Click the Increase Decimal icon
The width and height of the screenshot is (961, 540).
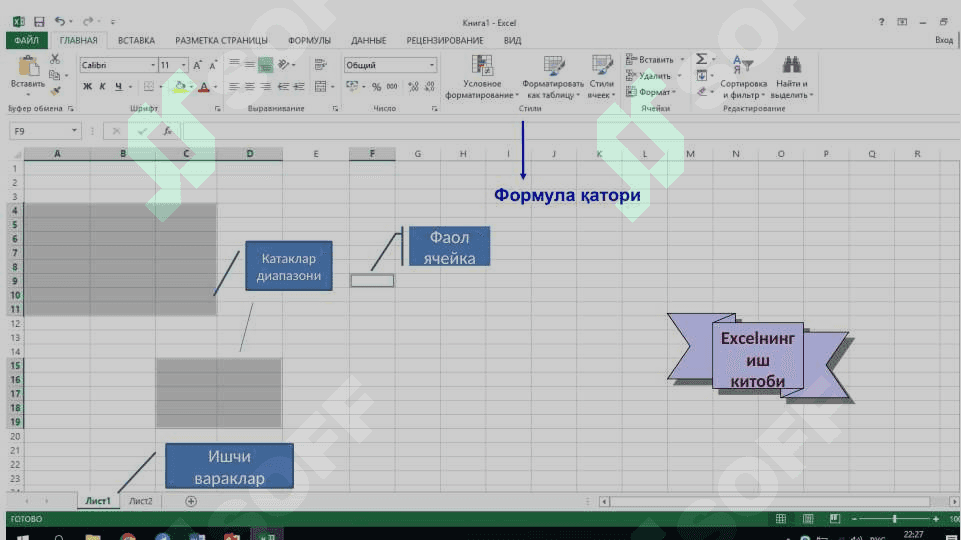(x=414, y=86)
